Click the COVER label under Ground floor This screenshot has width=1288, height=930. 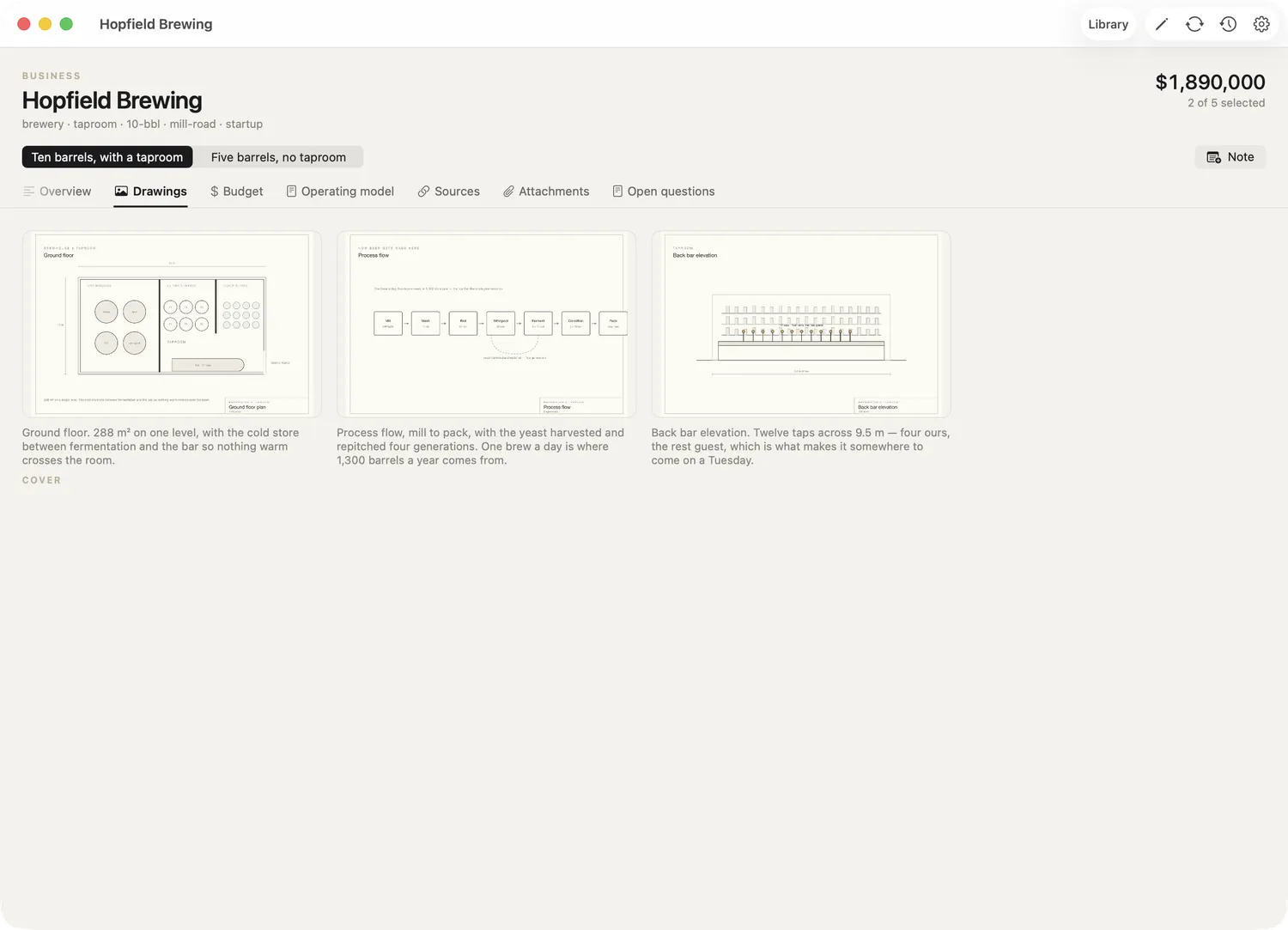point(41,481)
